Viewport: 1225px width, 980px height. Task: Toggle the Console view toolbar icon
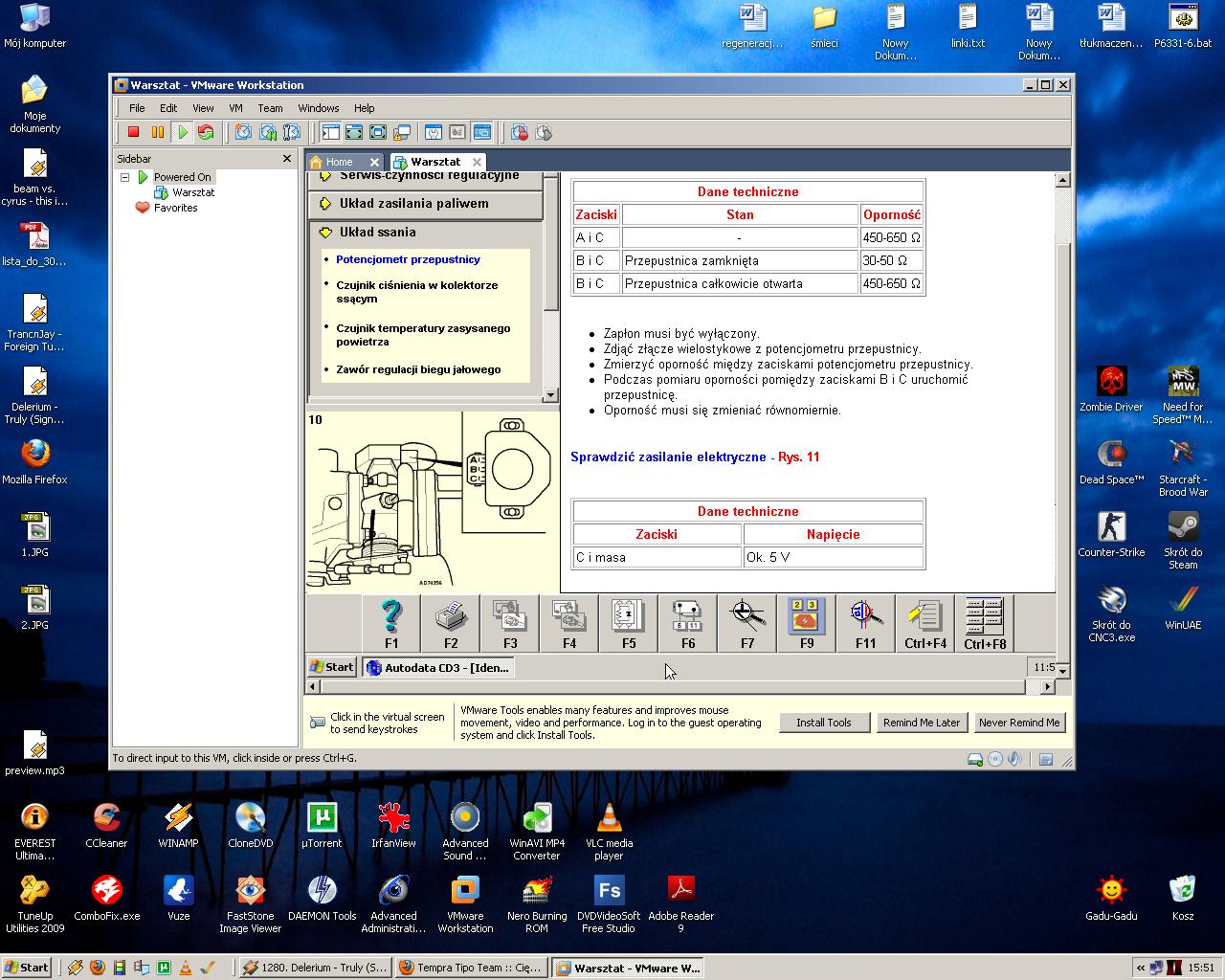pyautogui.click(x=481, y=132)
